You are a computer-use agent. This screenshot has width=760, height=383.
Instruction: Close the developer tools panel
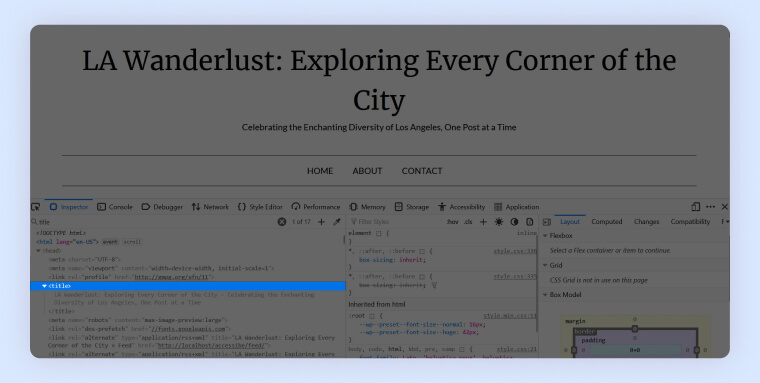(x=725, y=207)
